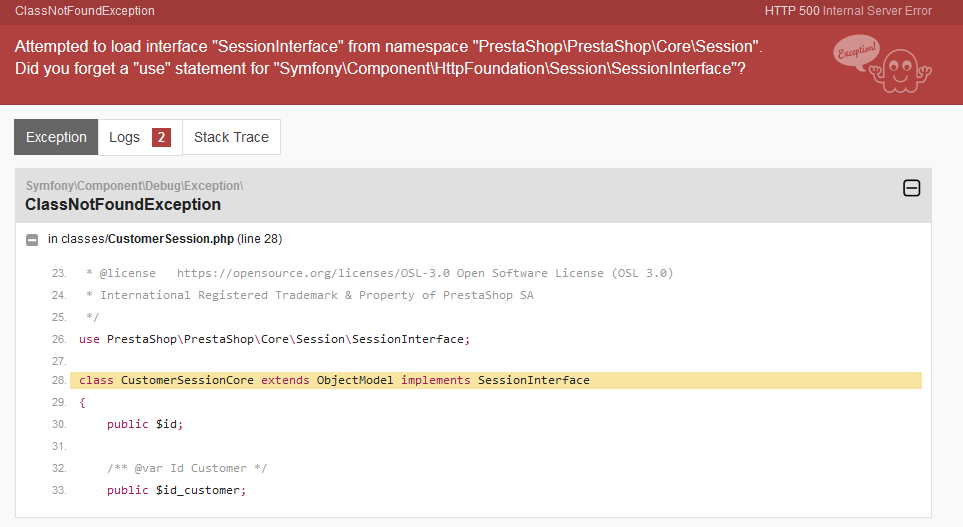Collapse the CustomerSession.php trace entry toggle
Image resolution: width=963 pixels, height=527 pixels.
(x=33, y=240)
